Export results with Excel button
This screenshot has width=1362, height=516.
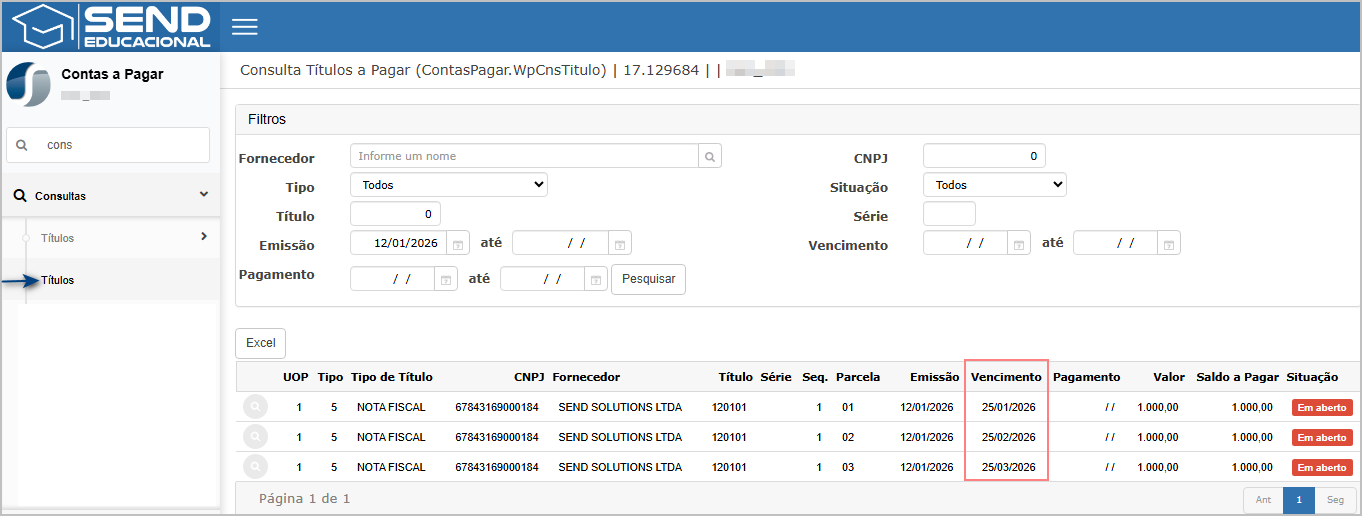click(x=260, y=343)
